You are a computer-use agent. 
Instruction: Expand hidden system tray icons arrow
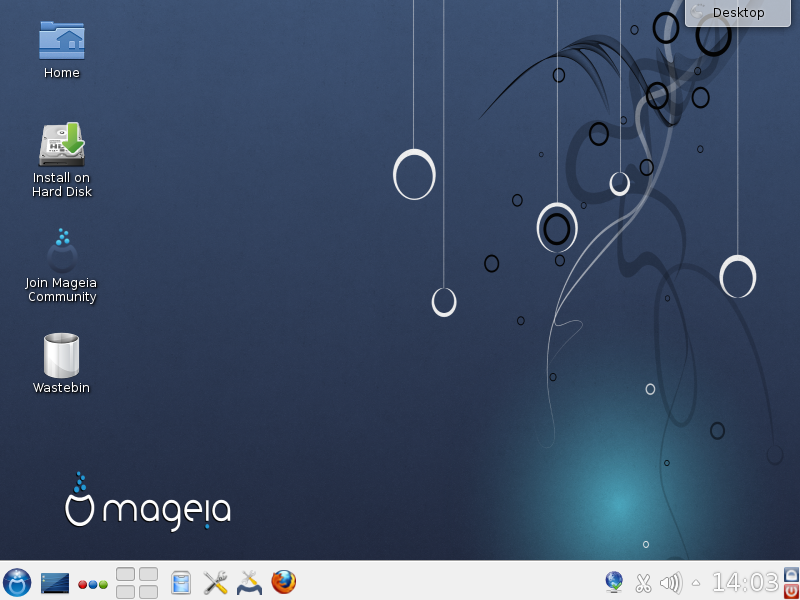[x=696, y=582]
